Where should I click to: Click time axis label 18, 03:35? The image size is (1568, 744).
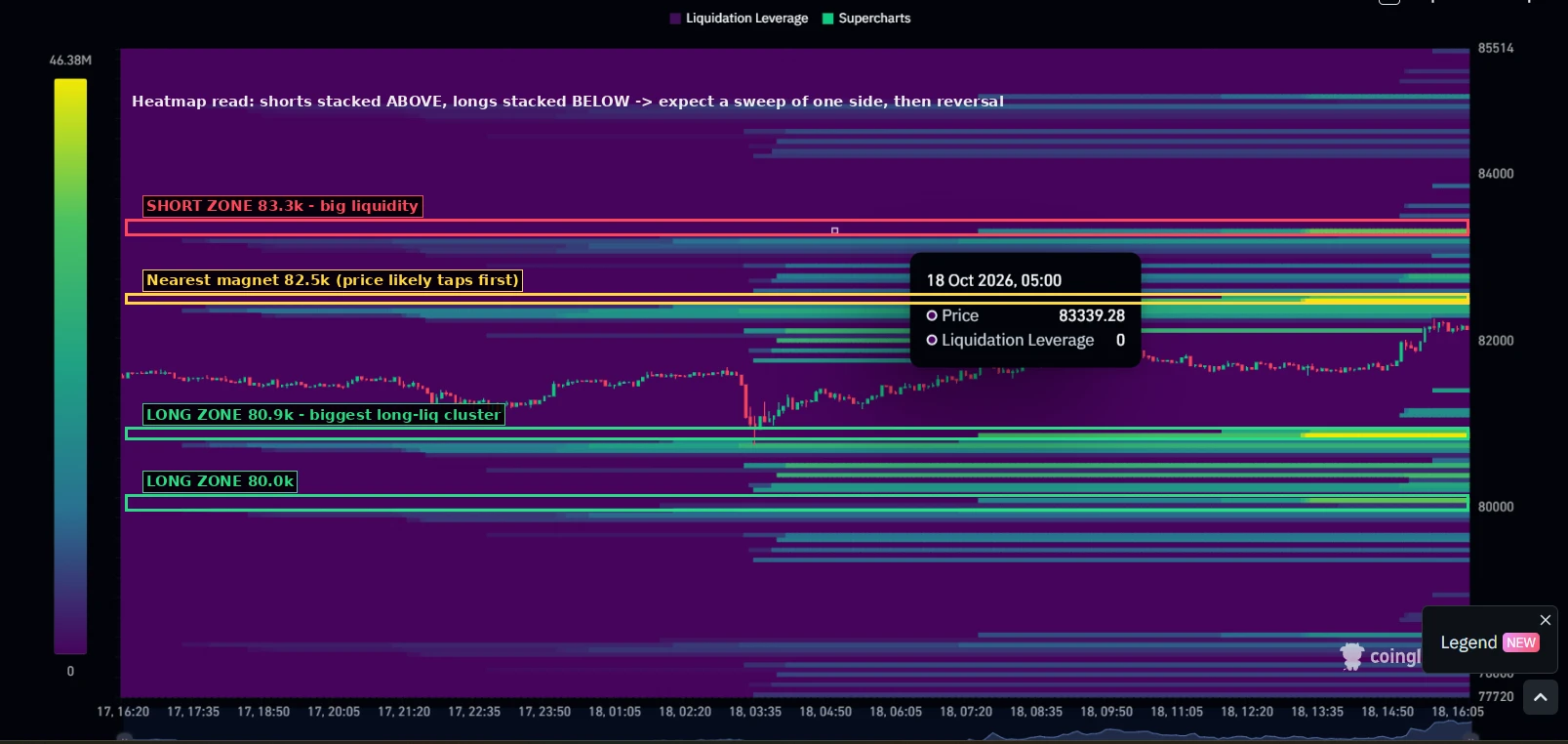pyautogui.click(x=755, y=712)
